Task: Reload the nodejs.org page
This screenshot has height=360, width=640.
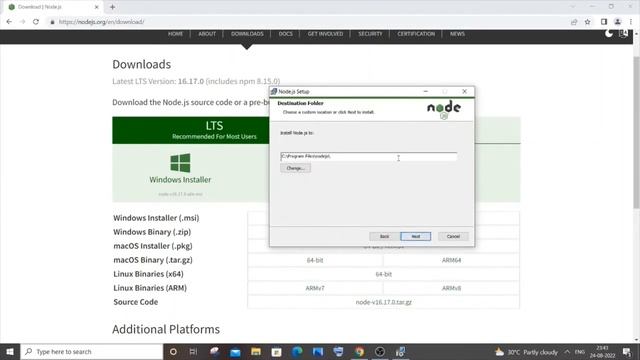Action: coord(36,22)
